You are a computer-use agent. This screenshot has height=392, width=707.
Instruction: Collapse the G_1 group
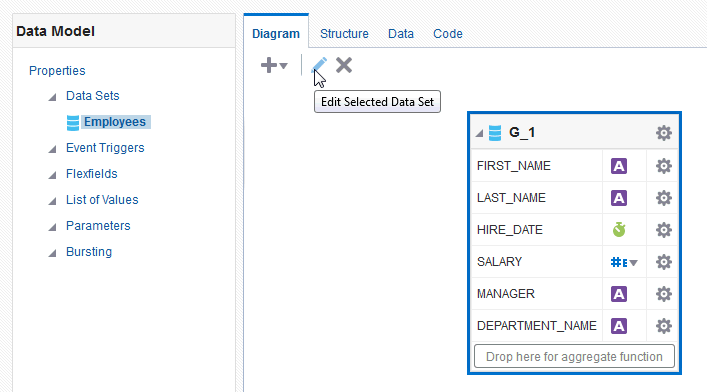pos(480,134)
